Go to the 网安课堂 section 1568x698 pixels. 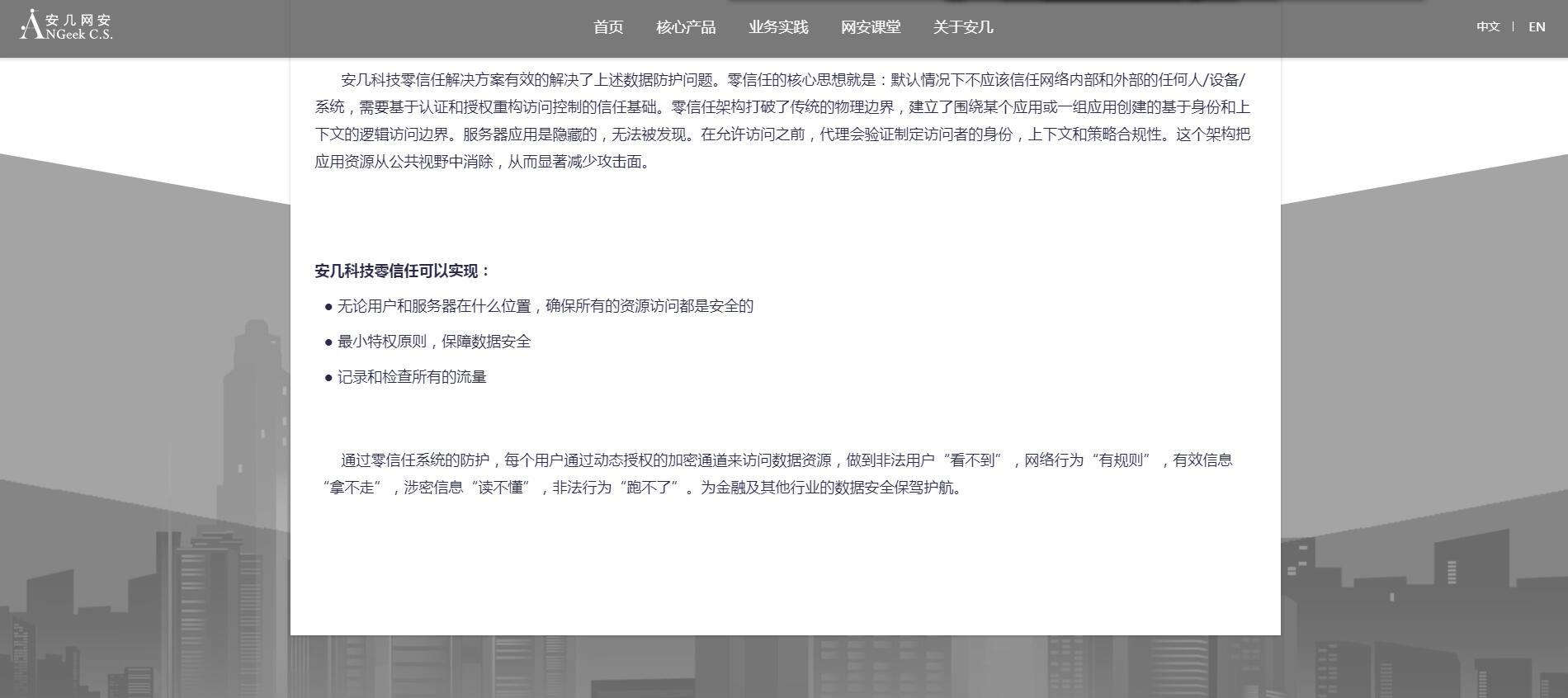[x=871, y=27]
